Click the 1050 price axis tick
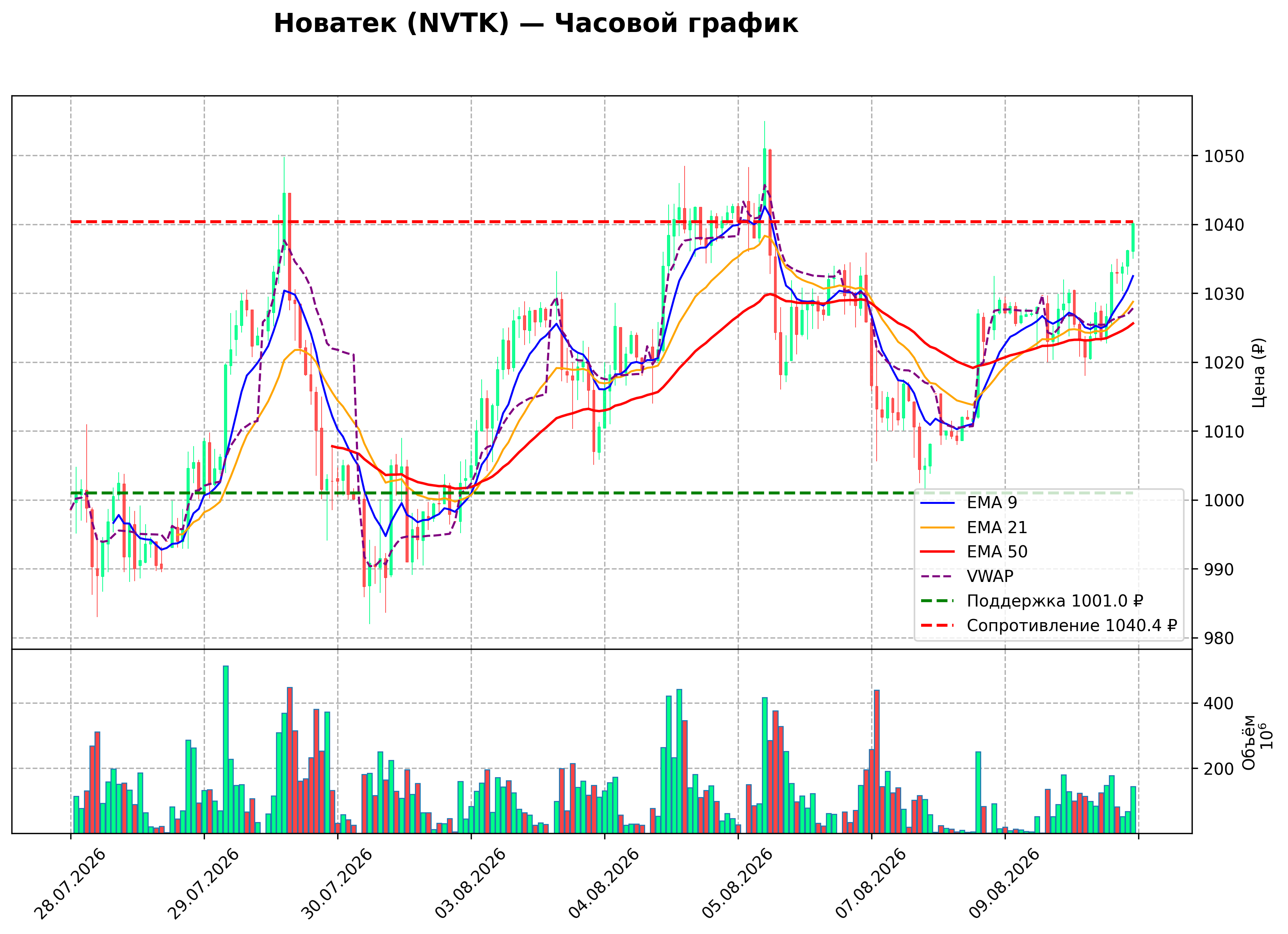 tap(1224, 156)
